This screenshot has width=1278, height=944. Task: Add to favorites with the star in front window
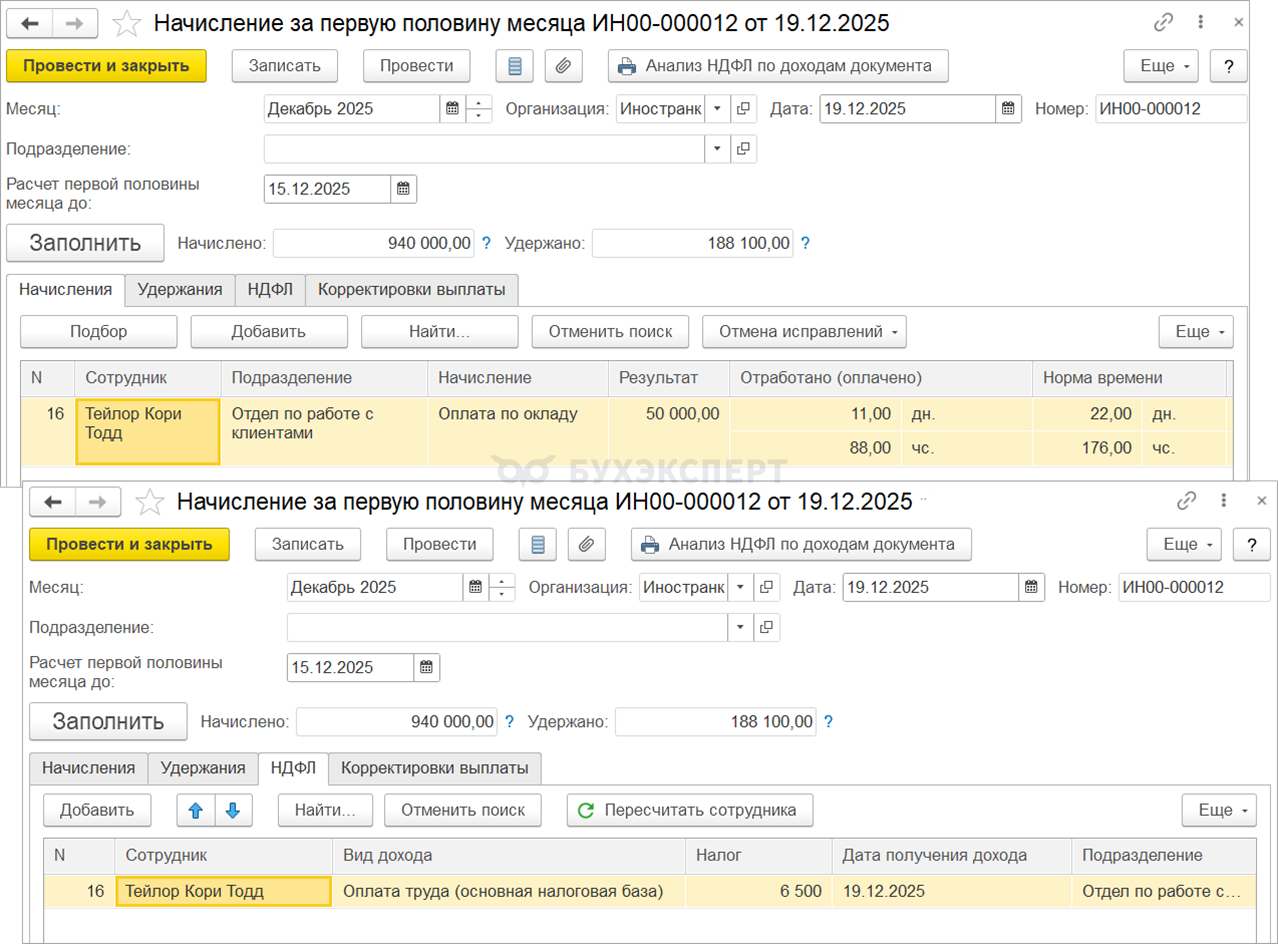point(150,502)
